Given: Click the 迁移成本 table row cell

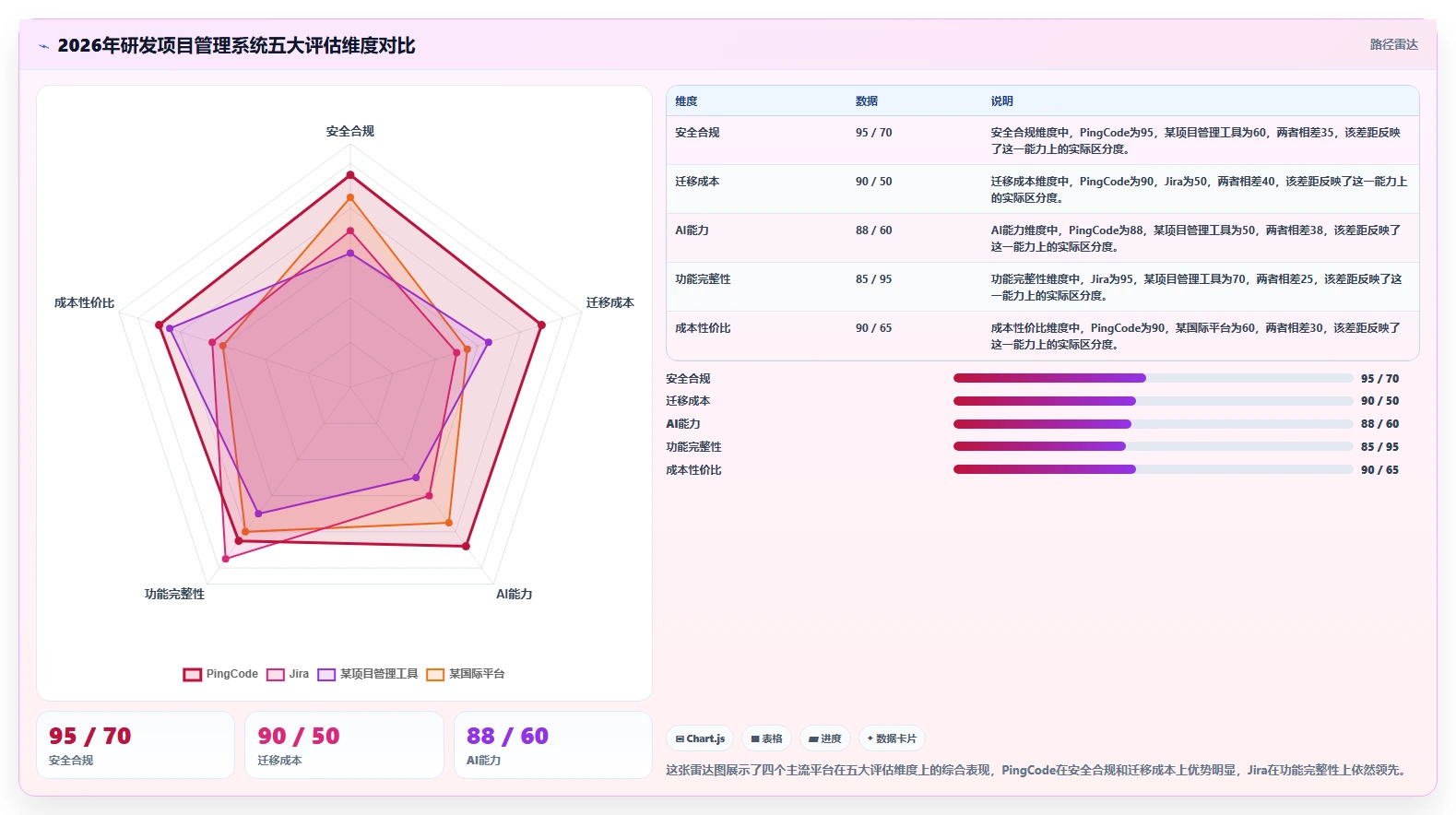Looking at the screenshot, I should pos(697,182).
